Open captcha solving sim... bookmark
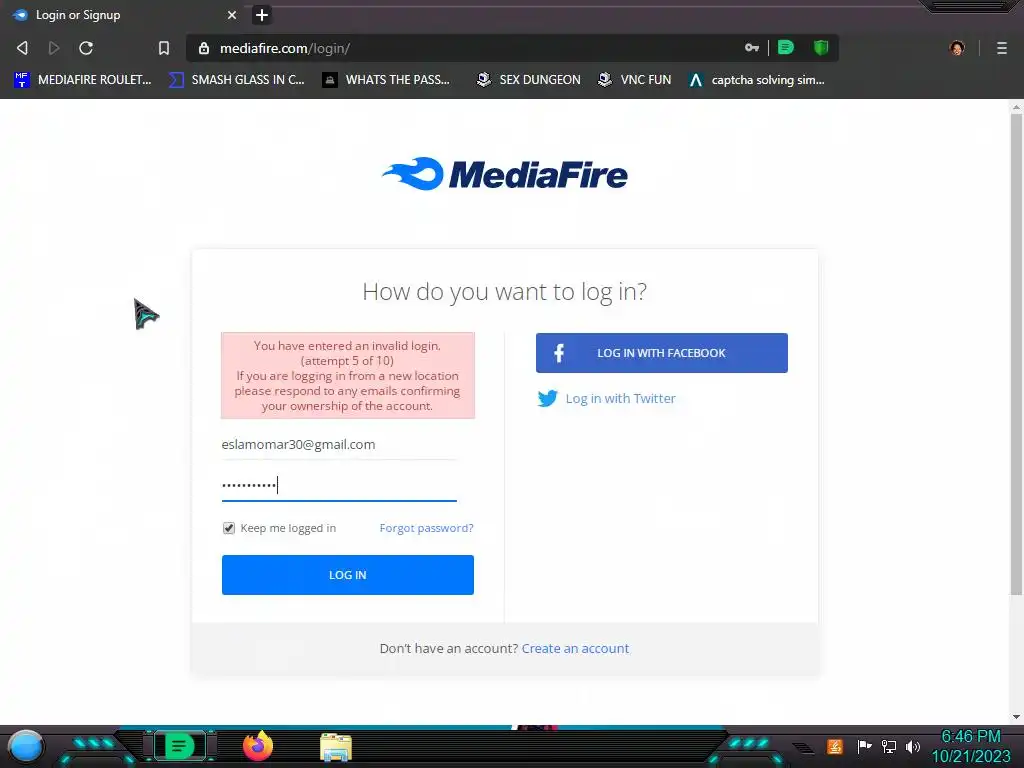 click(x=757, y=80)
